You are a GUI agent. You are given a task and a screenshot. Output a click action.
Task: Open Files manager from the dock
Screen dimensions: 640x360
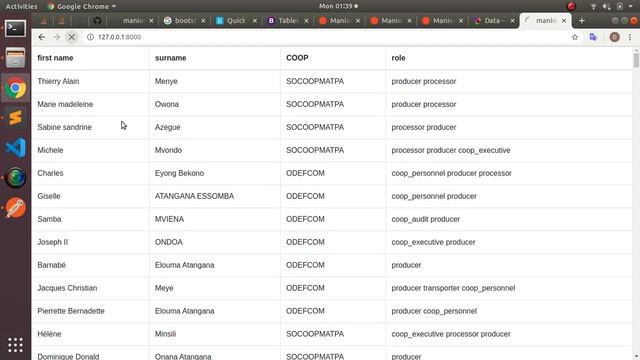(x=16, y=58)
